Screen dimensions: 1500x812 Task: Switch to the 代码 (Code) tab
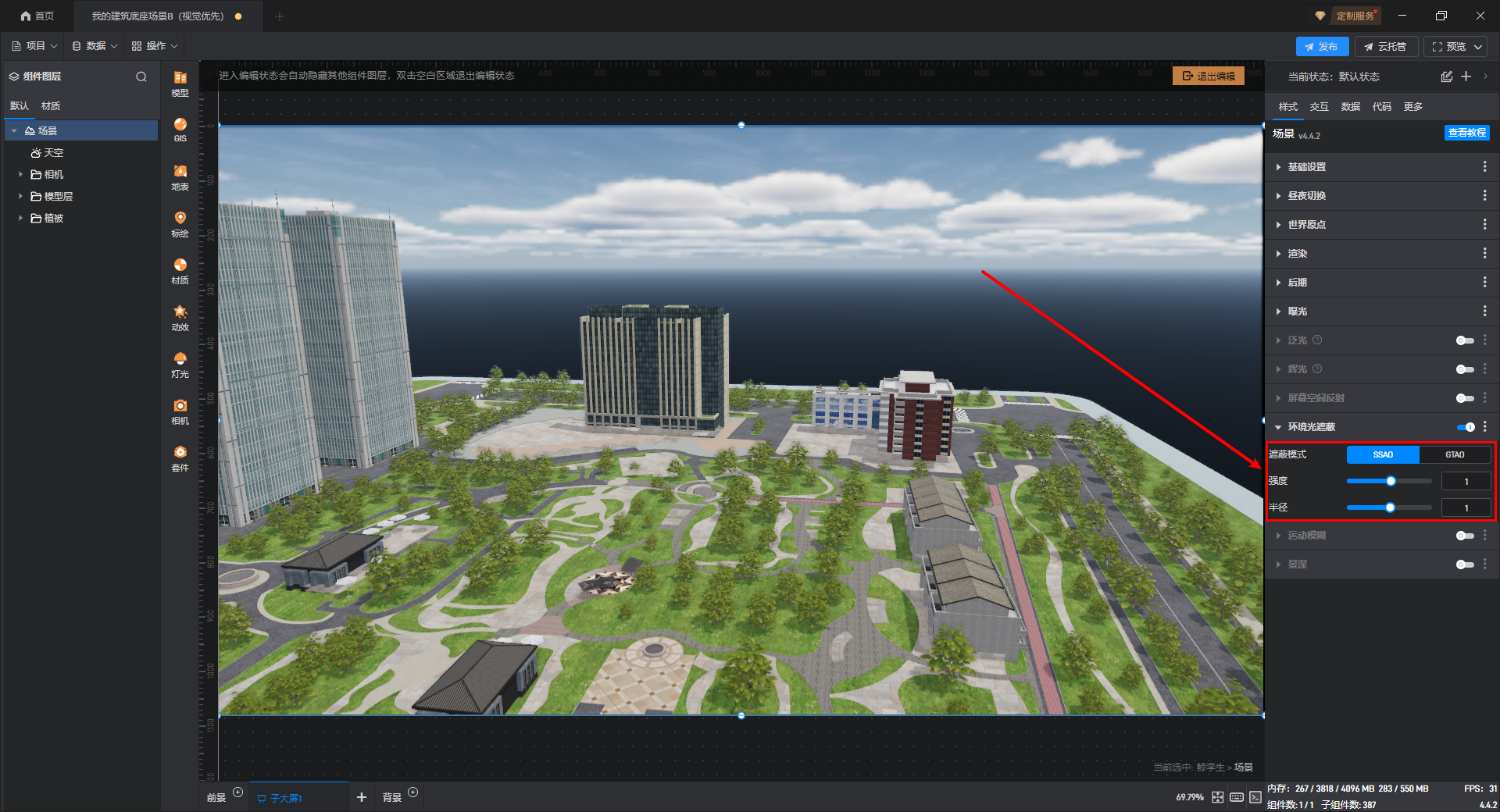[x=1381, y=107]
